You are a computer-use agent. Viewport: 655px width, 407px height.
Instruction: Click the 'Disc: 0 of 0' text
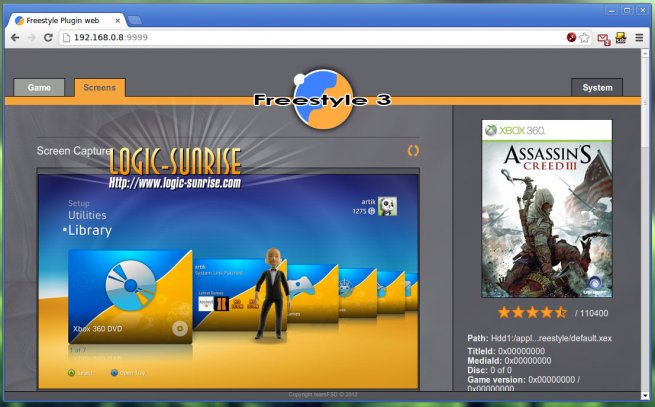(x=489, y=370)
